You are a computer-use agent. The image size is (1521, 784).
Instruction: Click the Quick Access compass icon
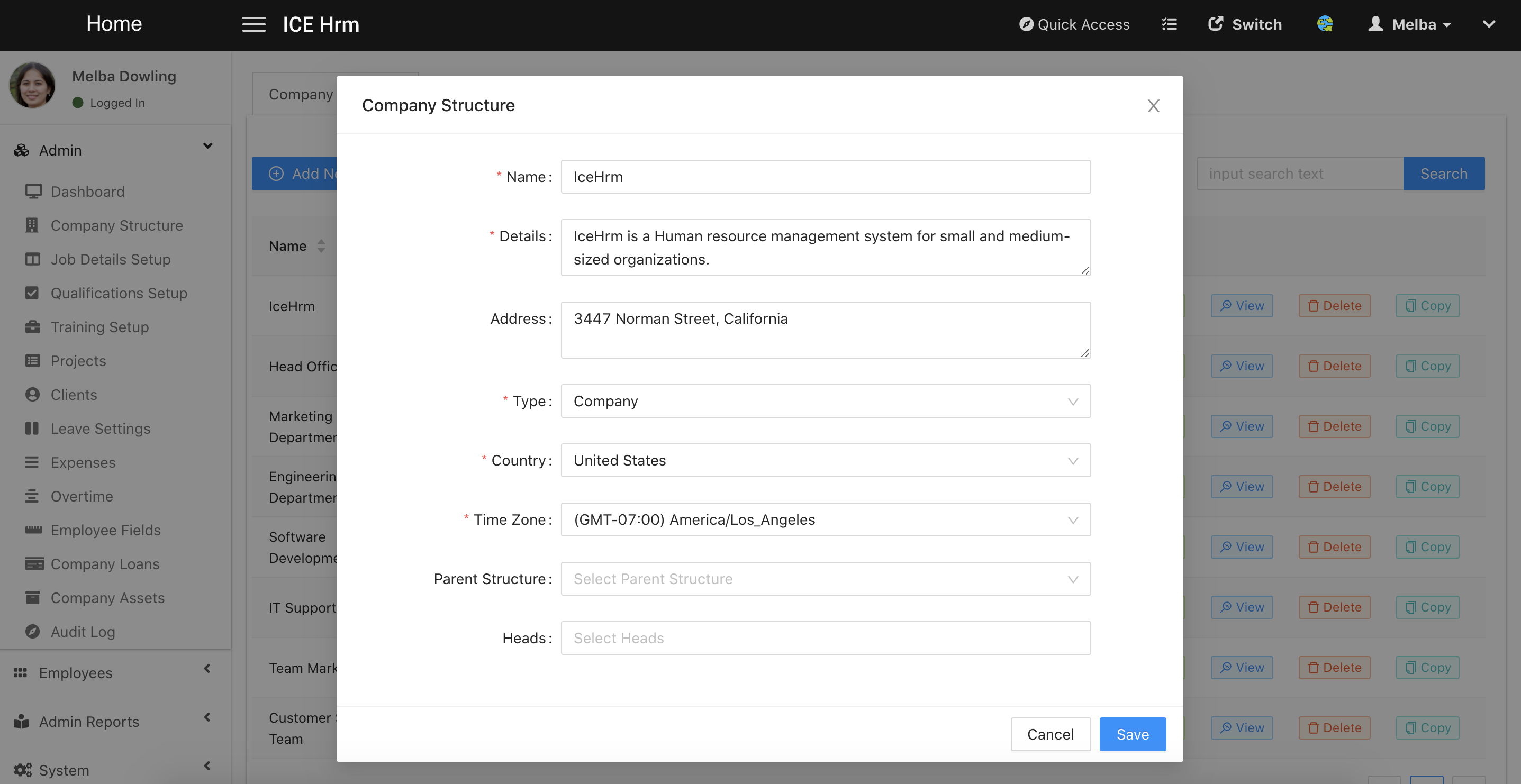point(1026,24)
